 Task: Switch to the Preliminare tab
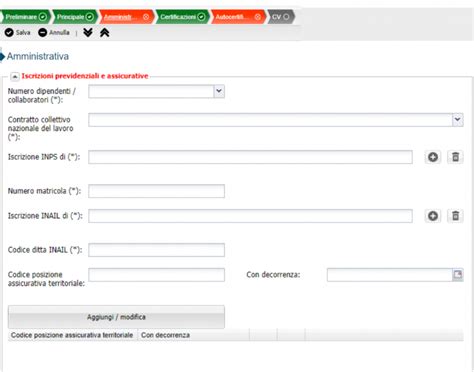25,17
